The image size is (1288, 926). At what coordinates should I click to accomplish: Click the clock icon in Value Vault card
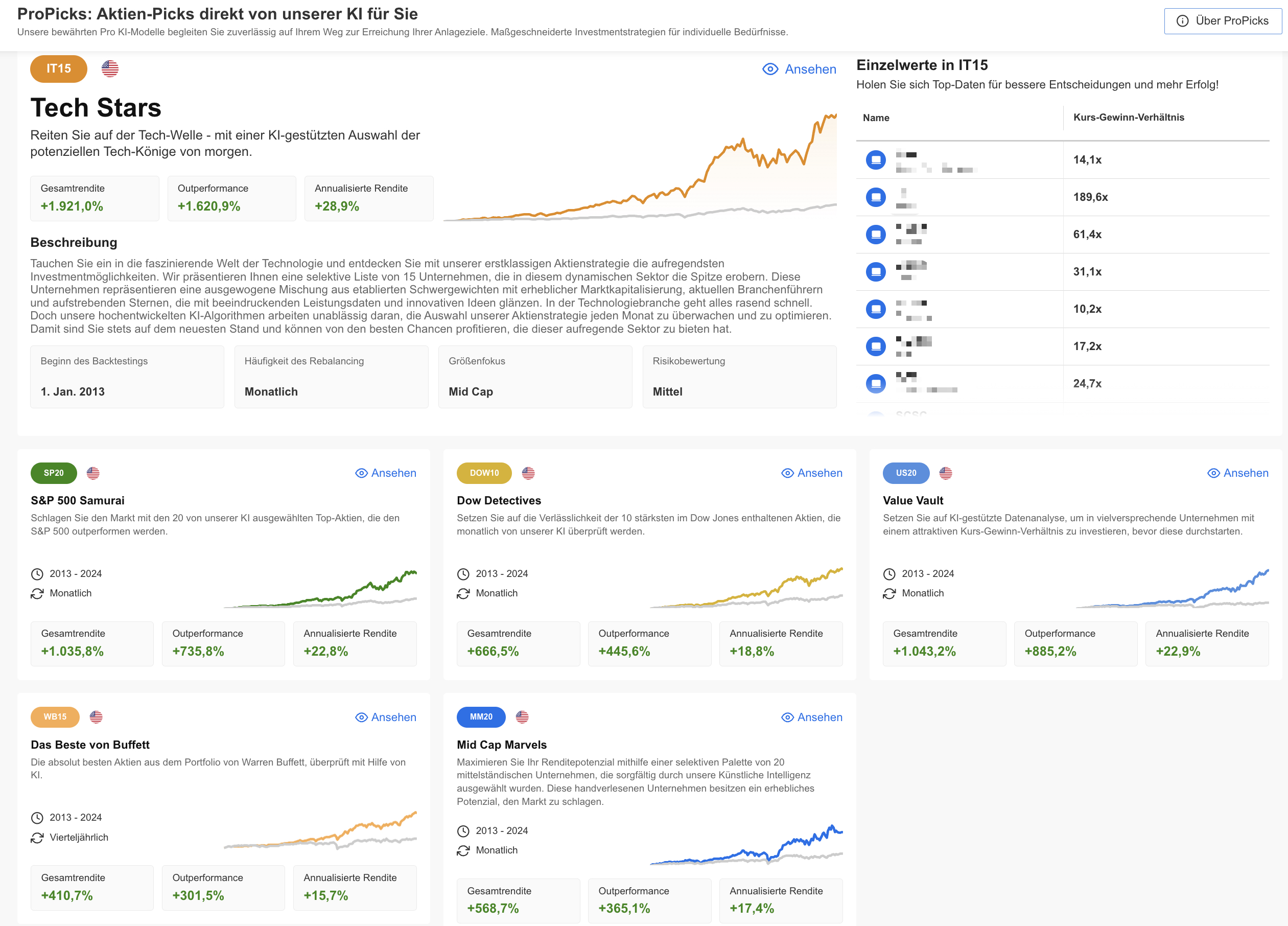889,574
